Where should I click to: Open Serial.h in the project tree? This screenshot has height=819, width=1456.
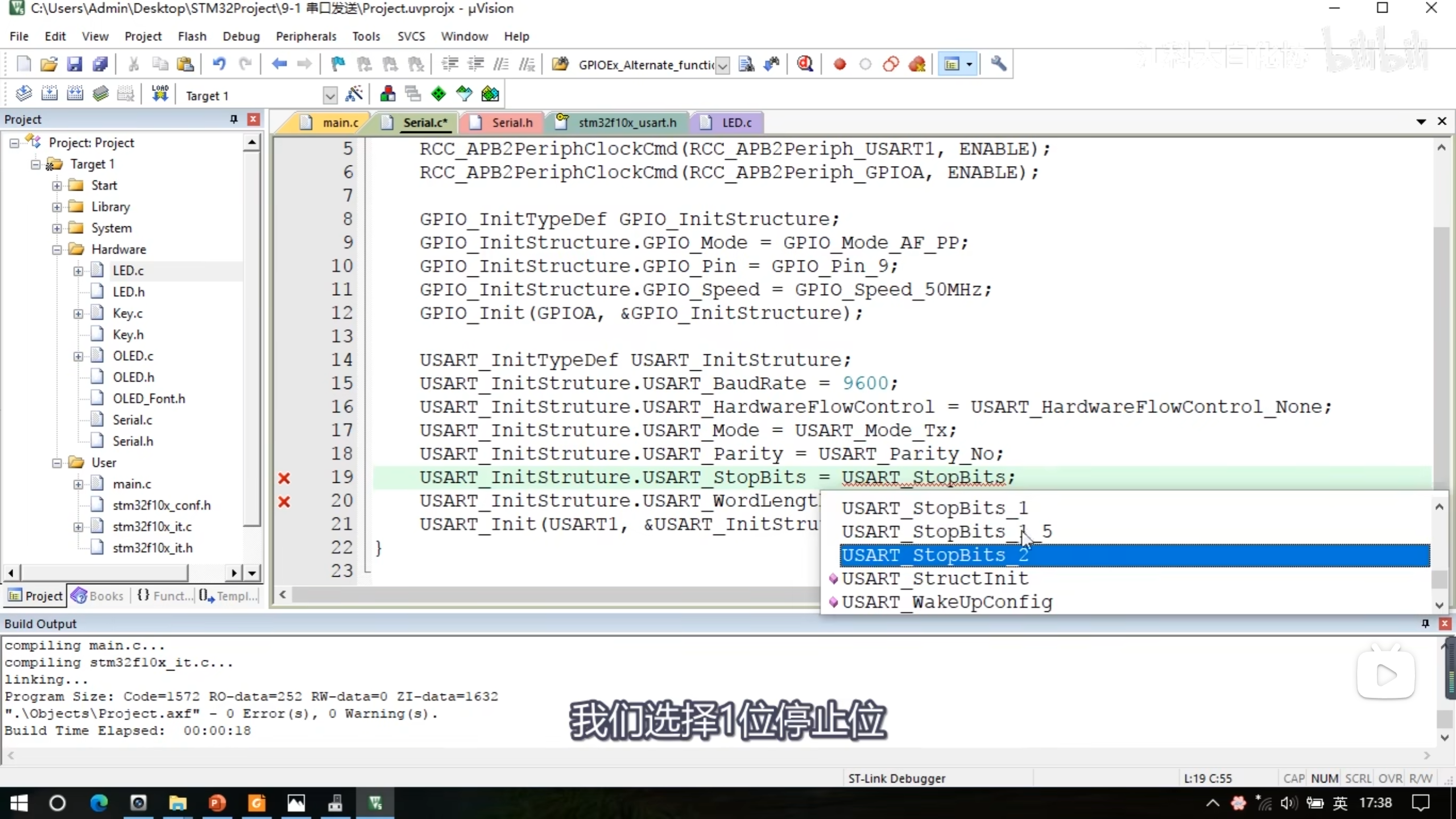(133, 441)
